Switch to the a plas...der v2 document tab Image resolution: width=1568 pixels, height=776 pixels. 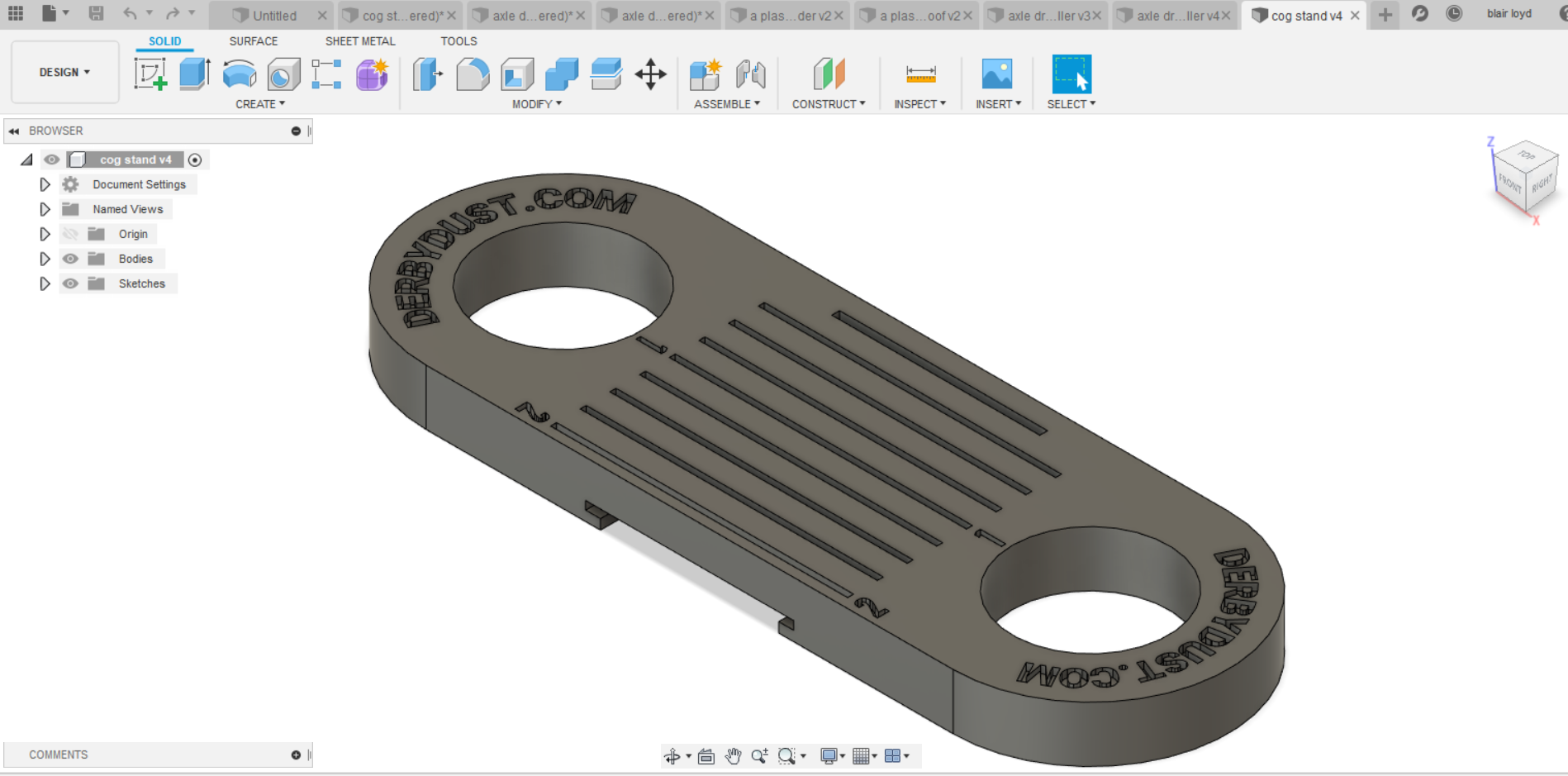[x=787, y=15]
